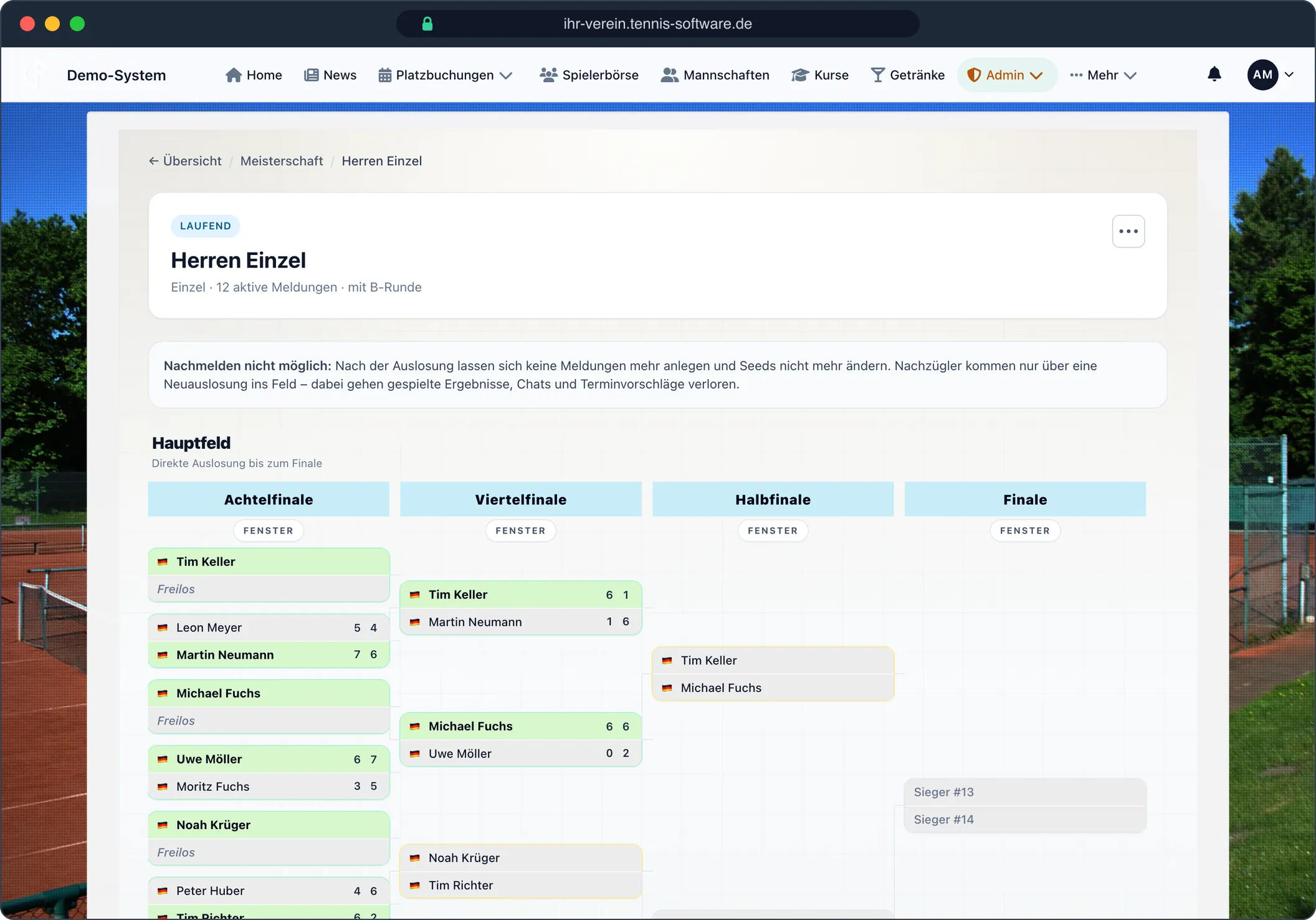Open Uwe Möller vs Moritz Fuchs match
Viewport: 1316px width, 920px height.
pos(269,772)
